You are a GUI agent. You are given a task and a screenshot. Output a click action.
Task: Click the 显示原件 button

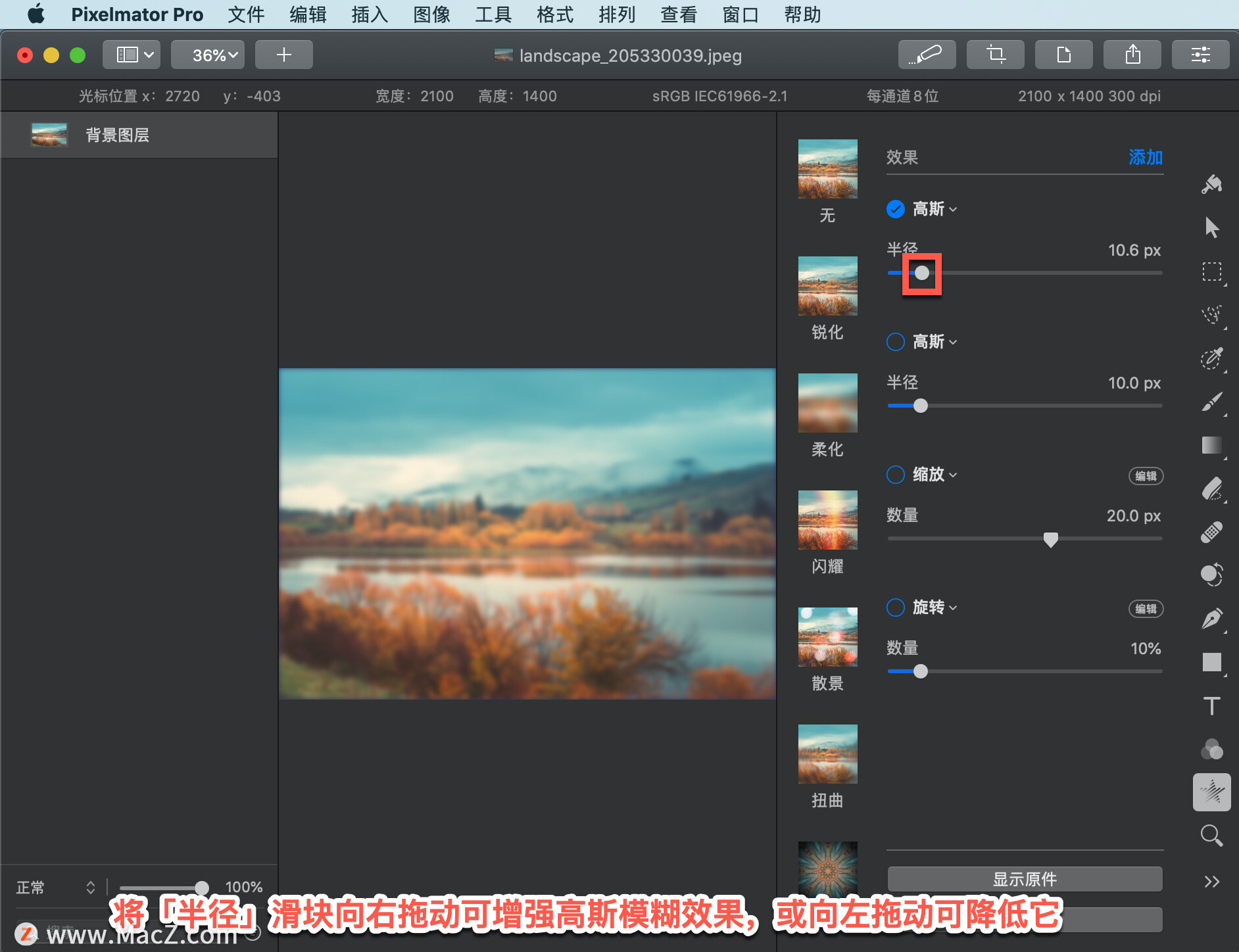pos(1025,879)
